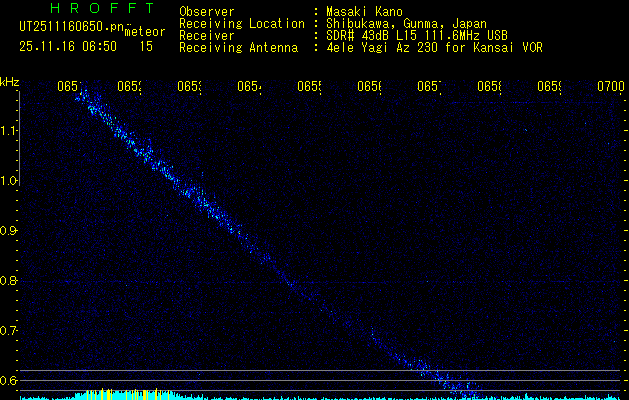Click the 1.1 frequency axis label

click(8, 130)
